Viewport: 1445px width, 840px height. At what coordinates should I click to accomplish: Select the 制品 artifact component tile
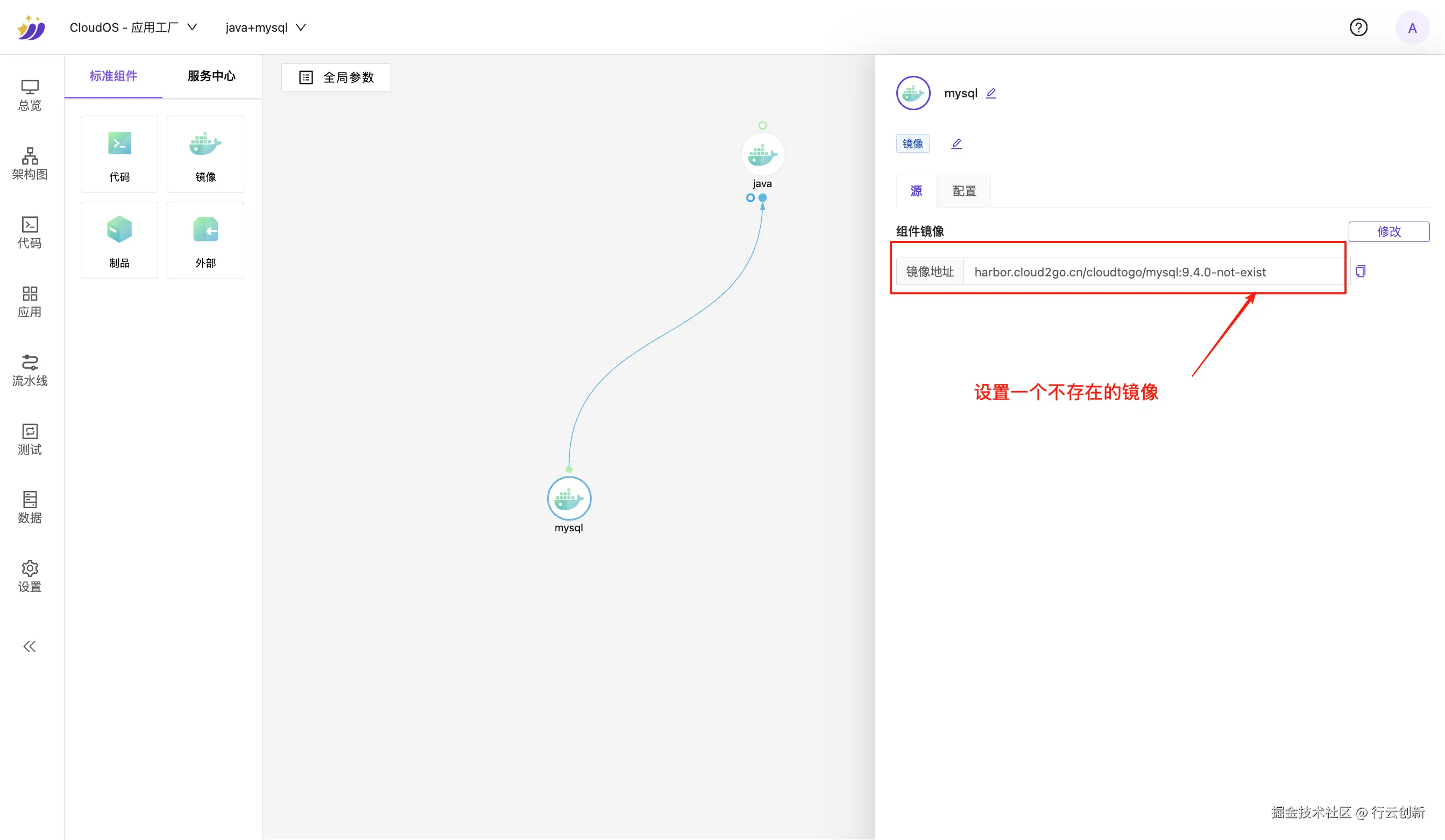coord(119,240)
